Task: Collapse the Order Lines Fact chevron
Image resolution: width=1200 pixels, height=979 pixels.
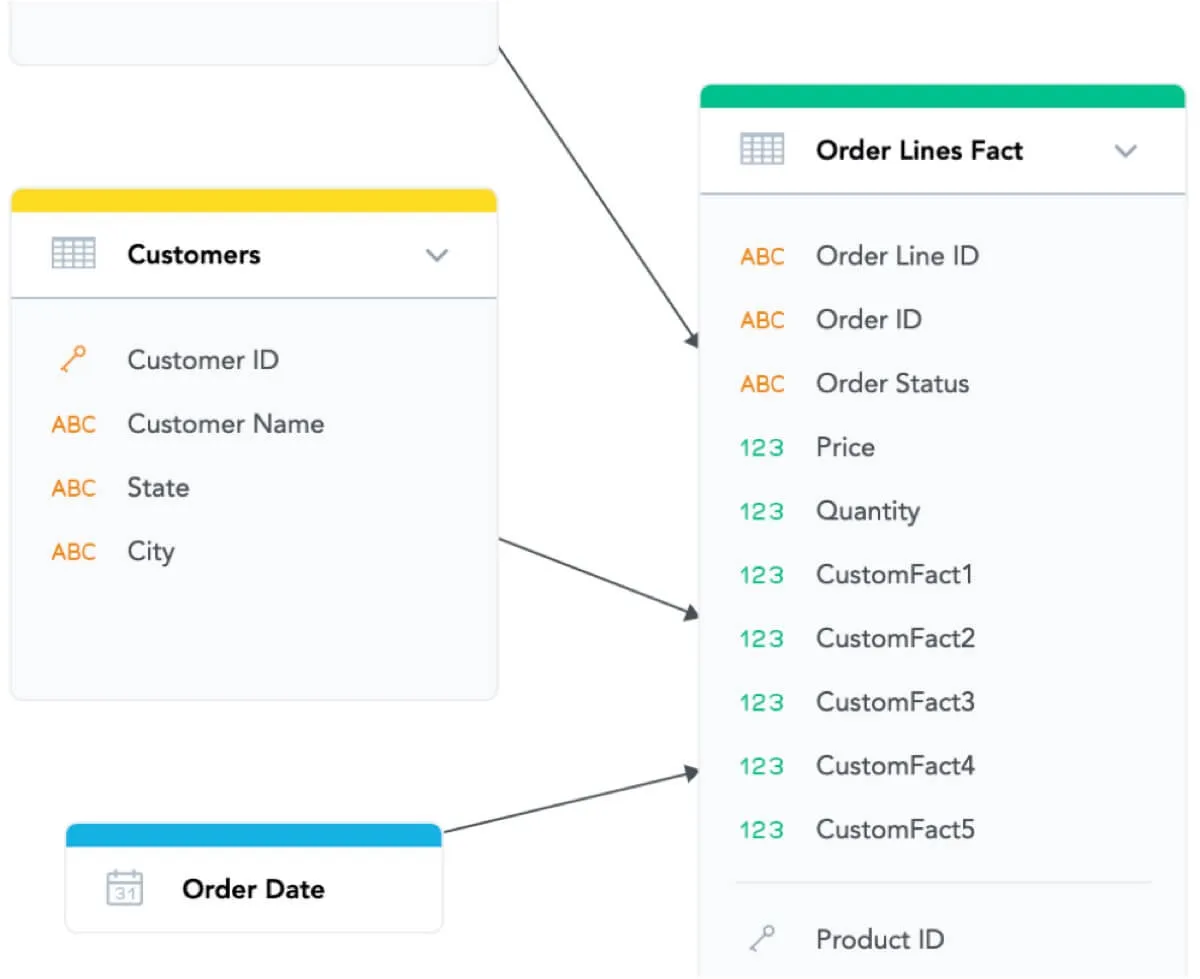Action: pos(1126,151)
